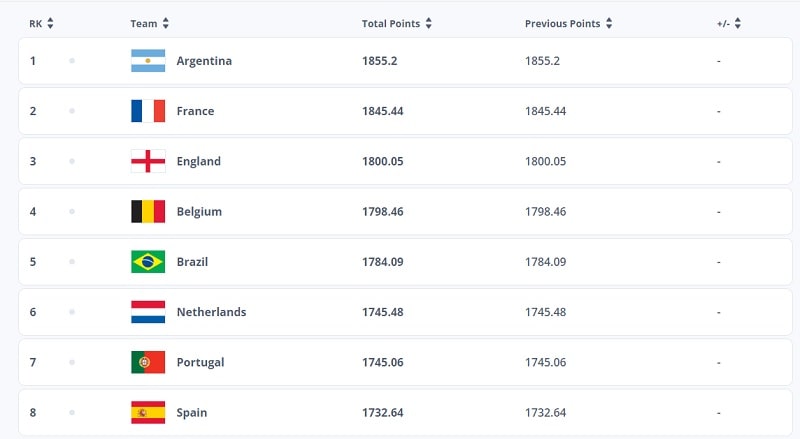Sort by Previous Points column
Viewport: 800px width, 439px height.
(x=608, y=23)
